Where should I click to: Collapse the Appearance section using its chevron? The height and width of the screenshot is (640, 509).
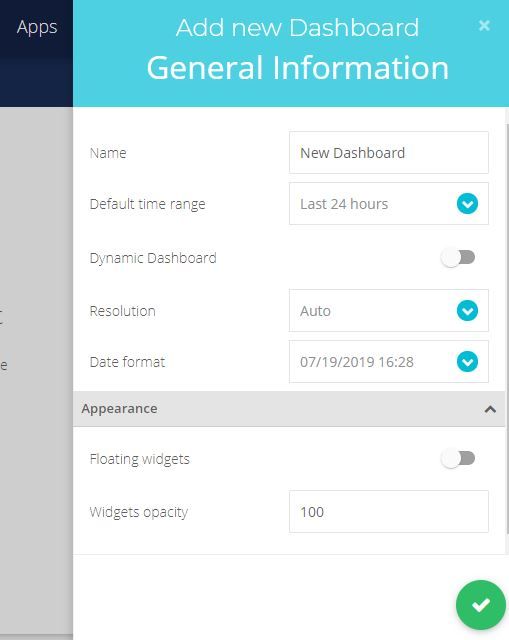490,409
